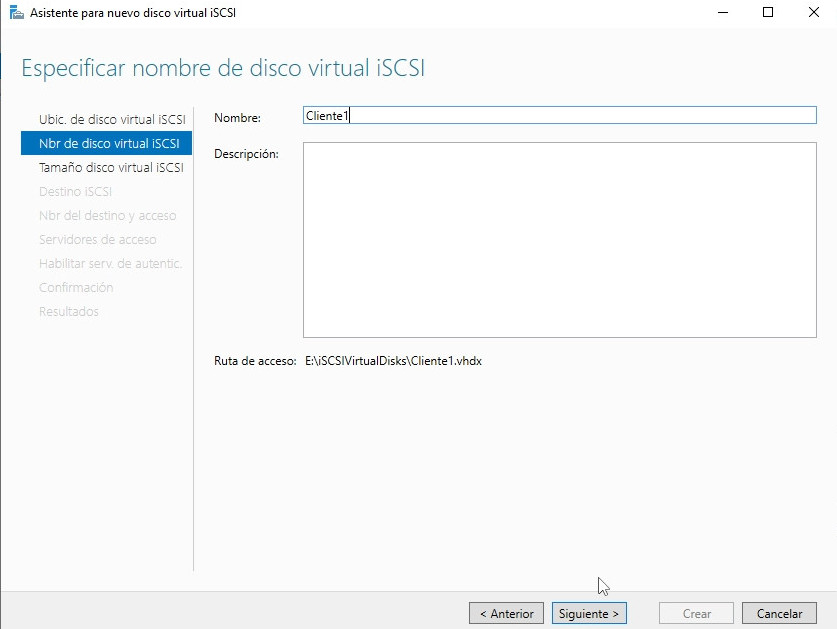This screenshot has height=629, width=837.
Task: Open the Servidores de acceso step
Action: 97,239
